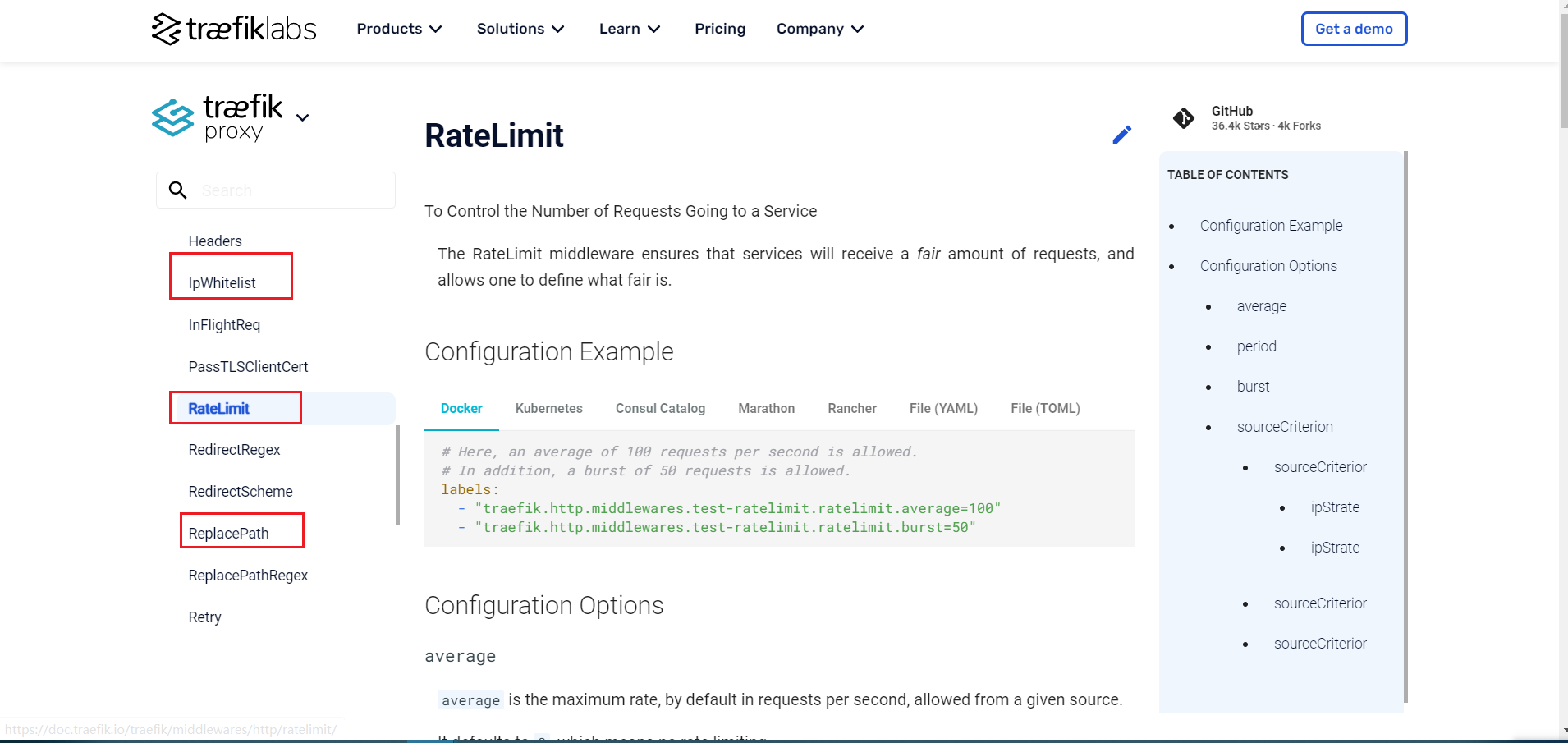Click the sidebar navigation scrollbar

point(397,475)
